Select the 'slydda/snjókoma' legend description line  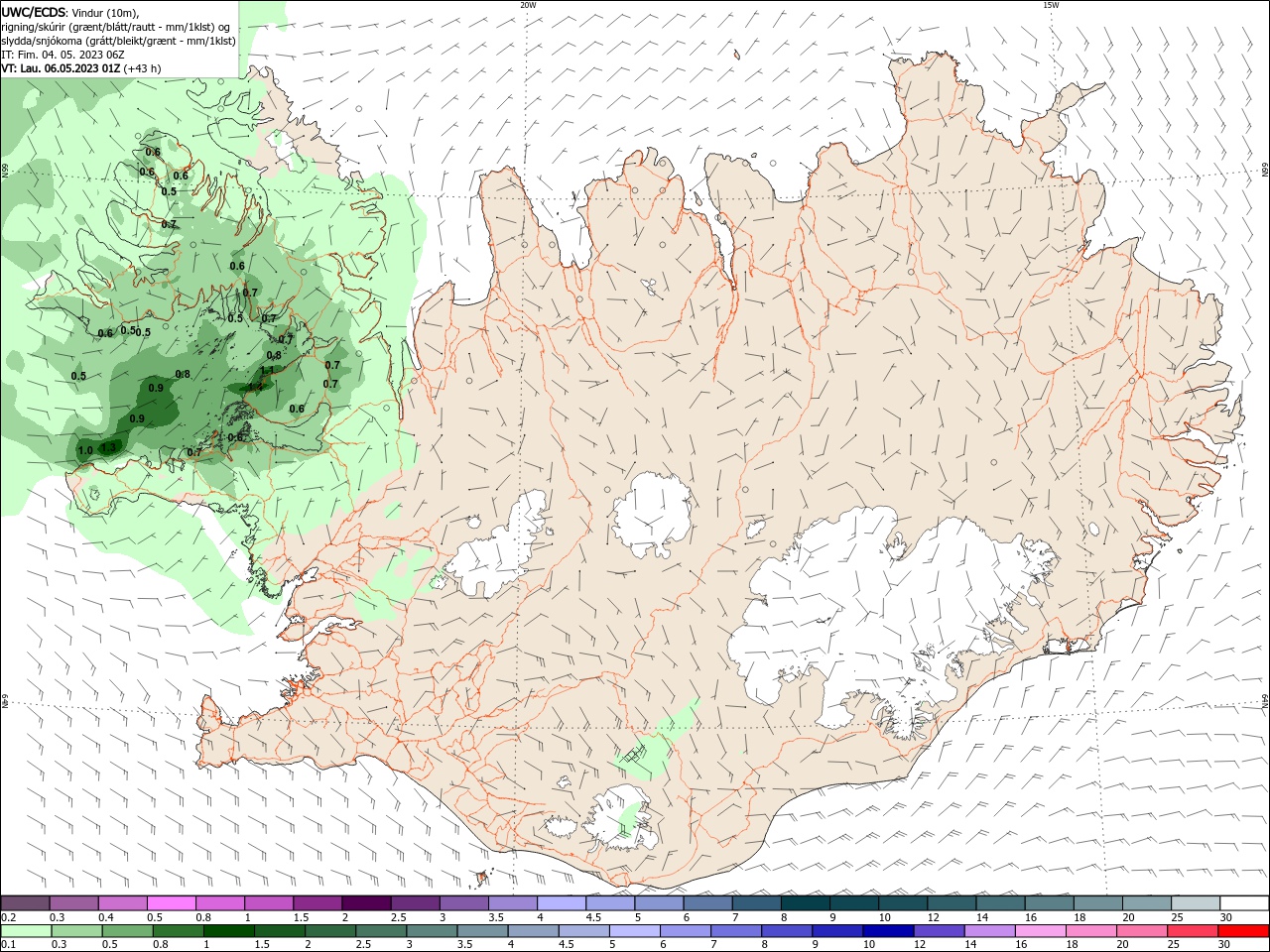pyautogui.click(x=119, y=41)
